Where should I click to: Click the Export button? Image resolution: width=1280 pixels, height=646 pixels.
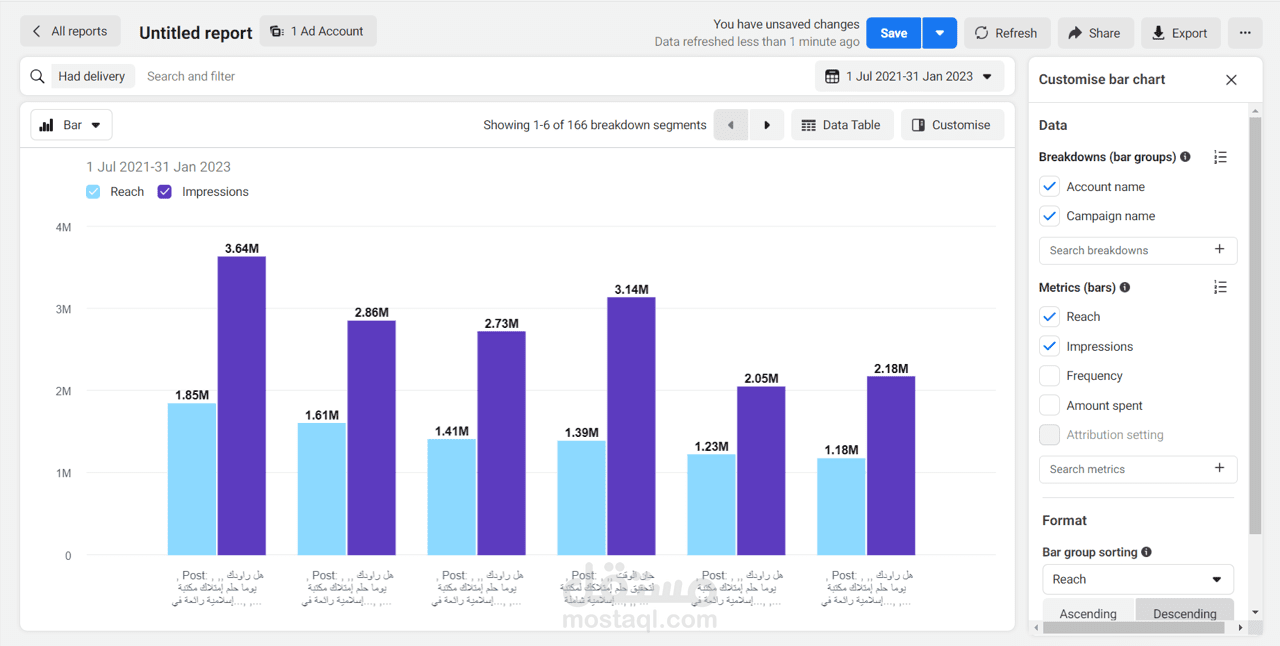tap(1180, 33)
